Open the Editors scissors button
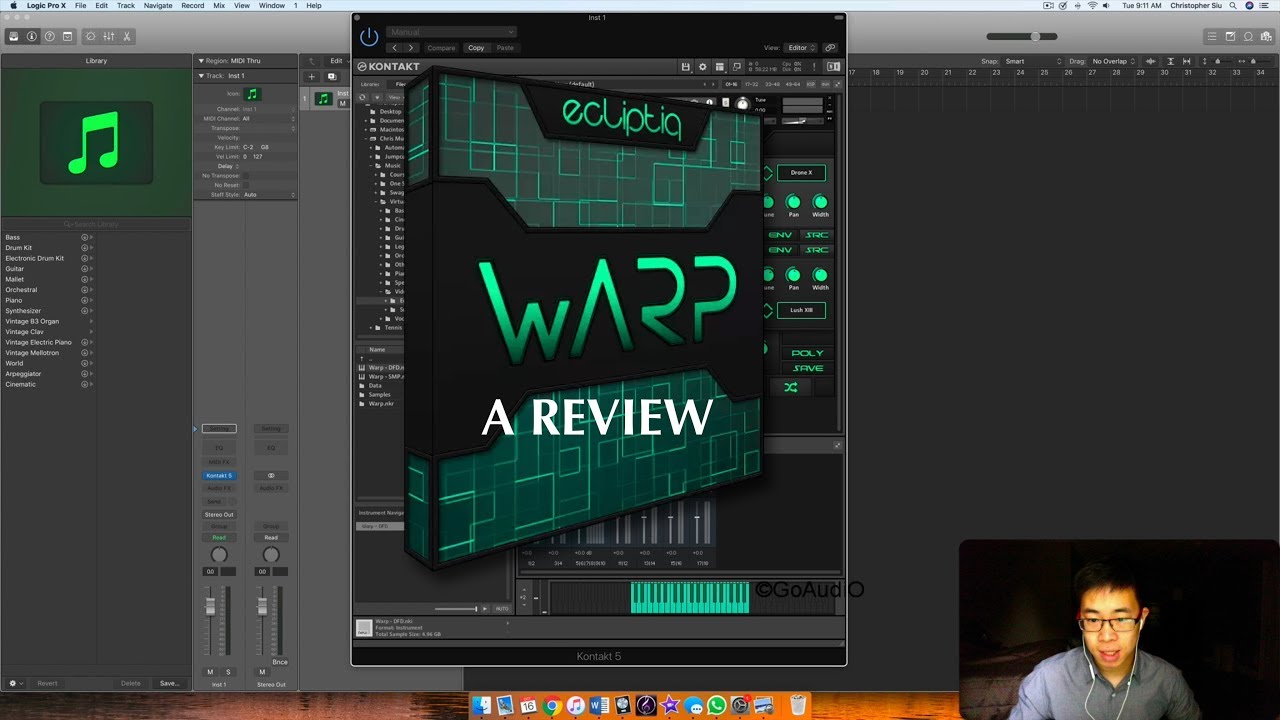 127,36
